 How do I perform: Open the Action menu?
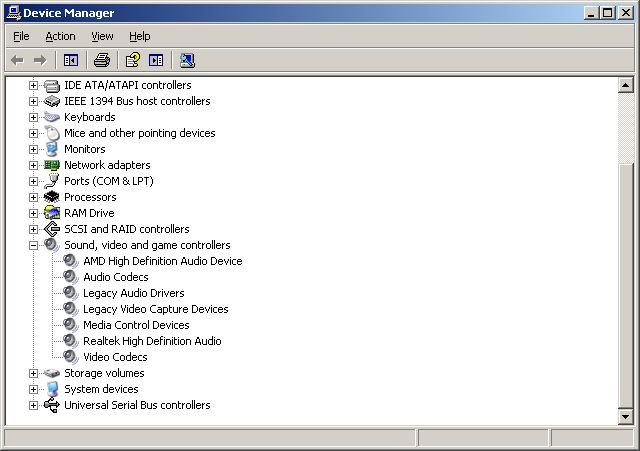click(x=60, y=36)
